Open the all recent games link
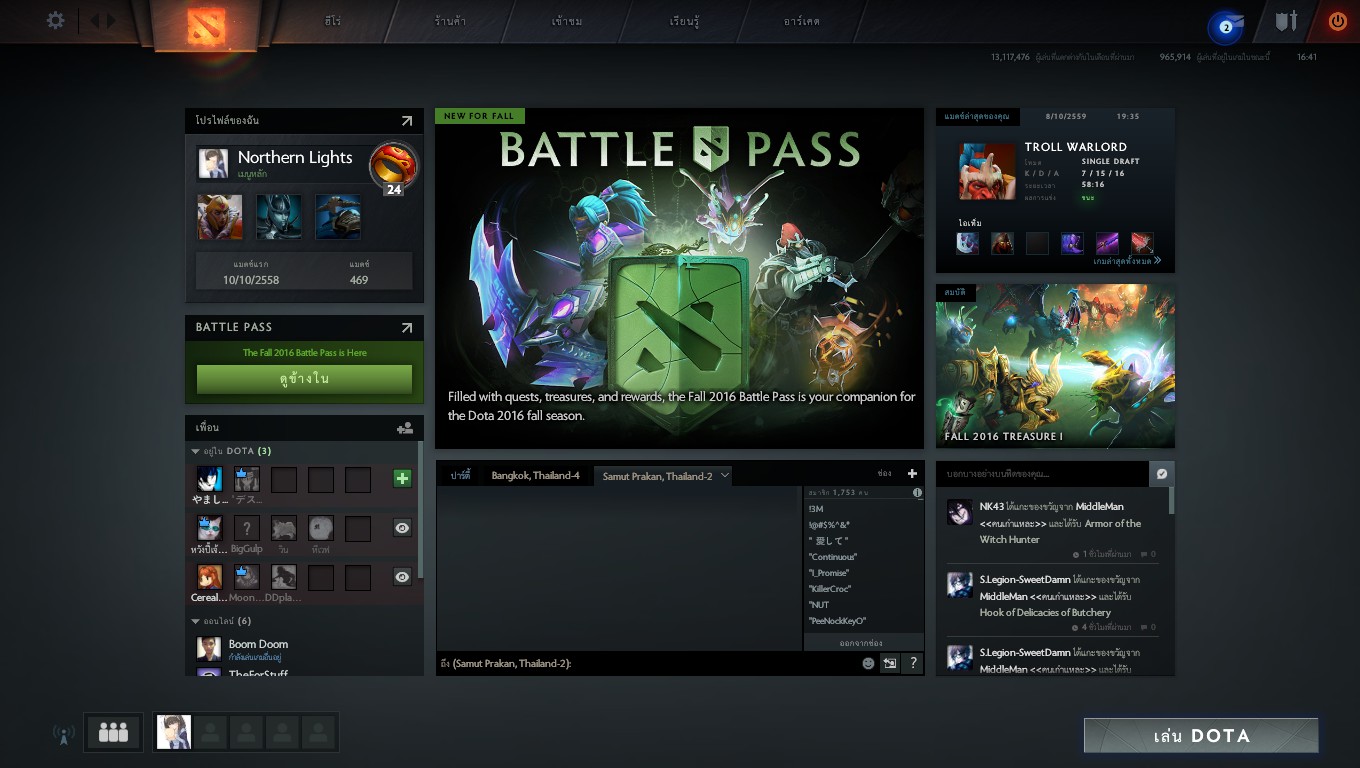The width and height of the screenshot is (1360, 768). [1127, 260]
